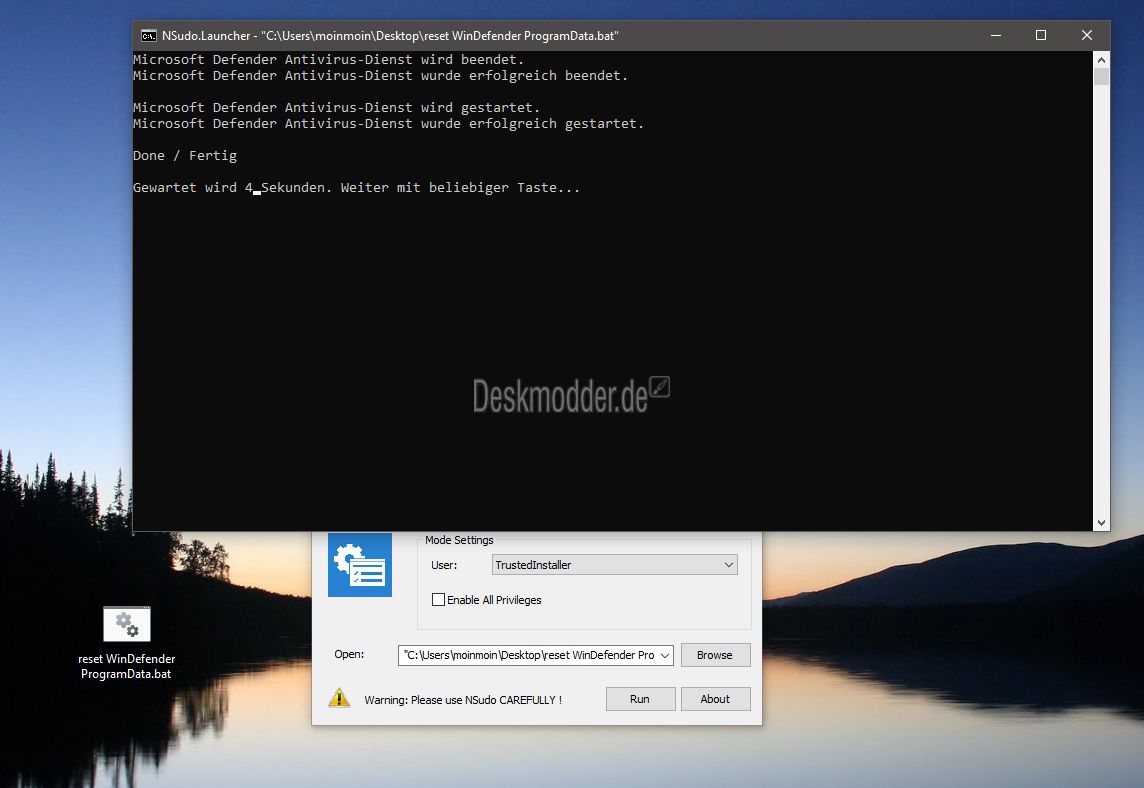Click 'Antivirus-Dienst wird gestartet.' console line
Image resolution: width=1144 pixels, height=788 pixels.
coord(336,107)
